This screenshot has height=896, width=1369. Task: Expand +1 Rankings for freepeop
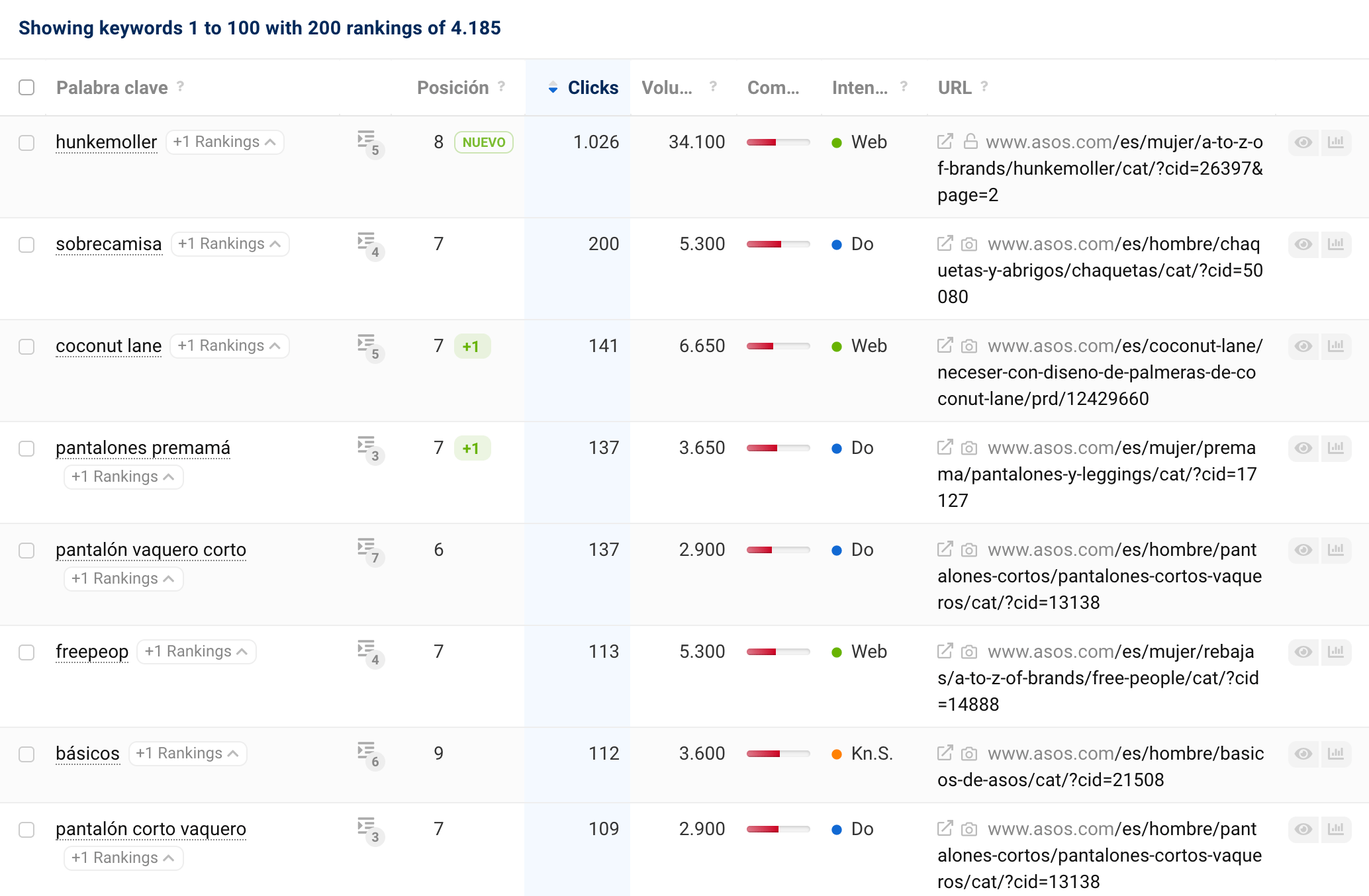click(x=196, y=651)
